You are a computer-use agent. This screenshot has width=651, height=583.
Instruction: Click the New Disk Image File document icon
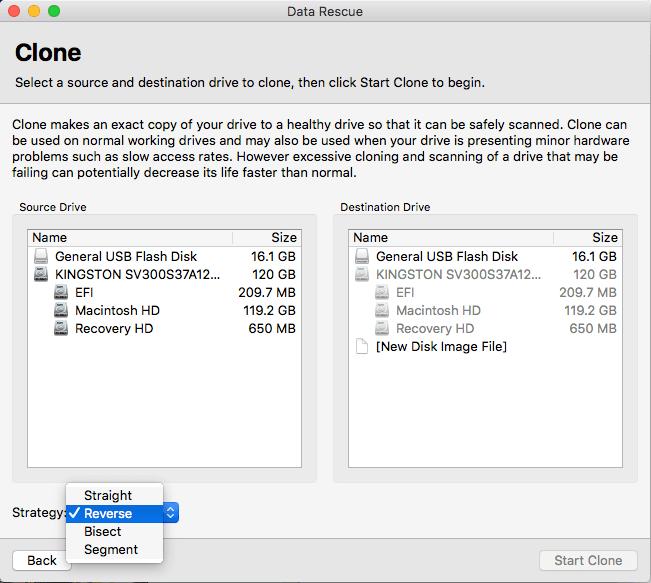tap(362, 346)
